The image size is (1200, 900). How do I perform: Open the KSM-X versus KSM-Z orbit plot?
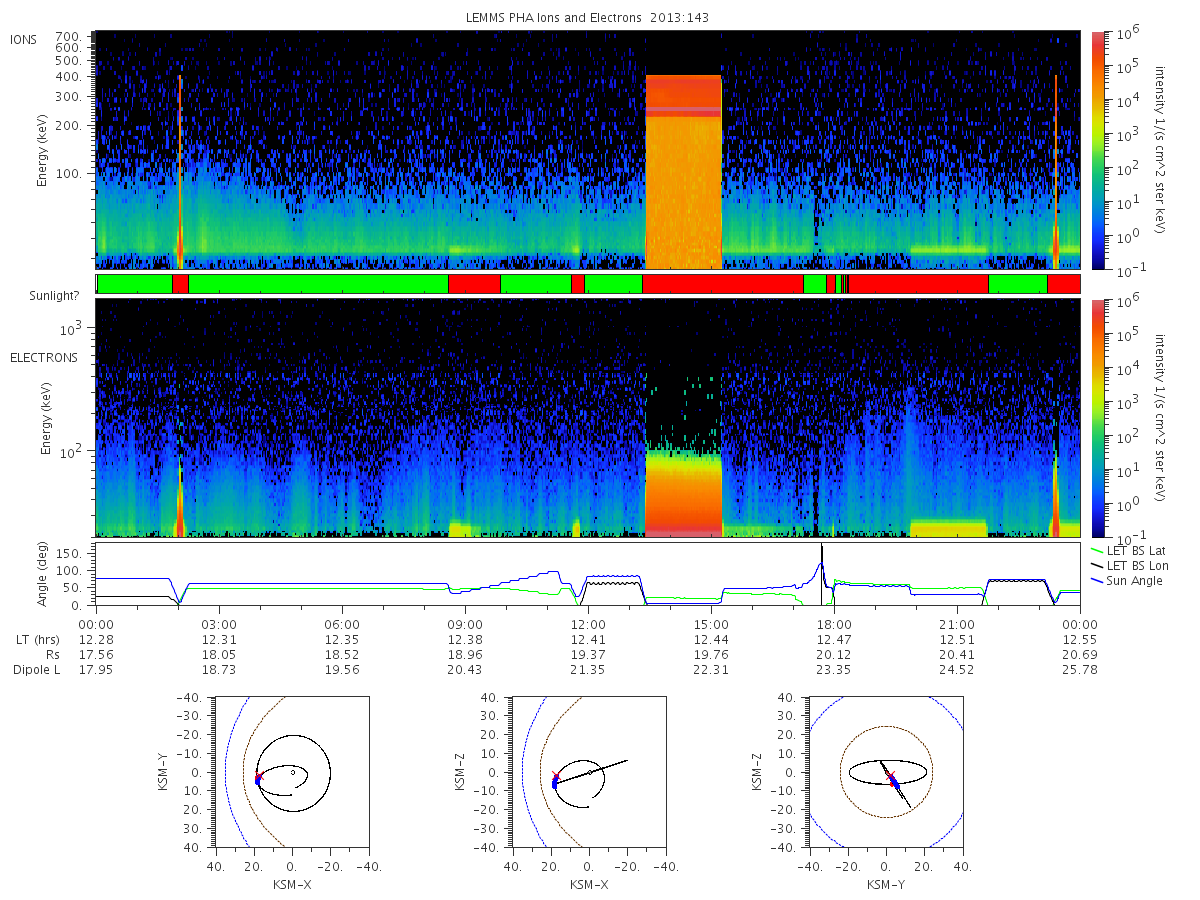pos(588,772)
